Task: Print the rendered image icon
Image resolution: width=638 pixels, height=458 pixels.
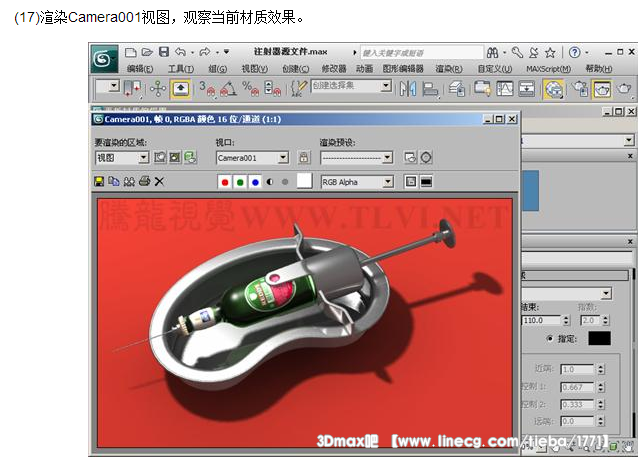Action: [x=144, y=181]
